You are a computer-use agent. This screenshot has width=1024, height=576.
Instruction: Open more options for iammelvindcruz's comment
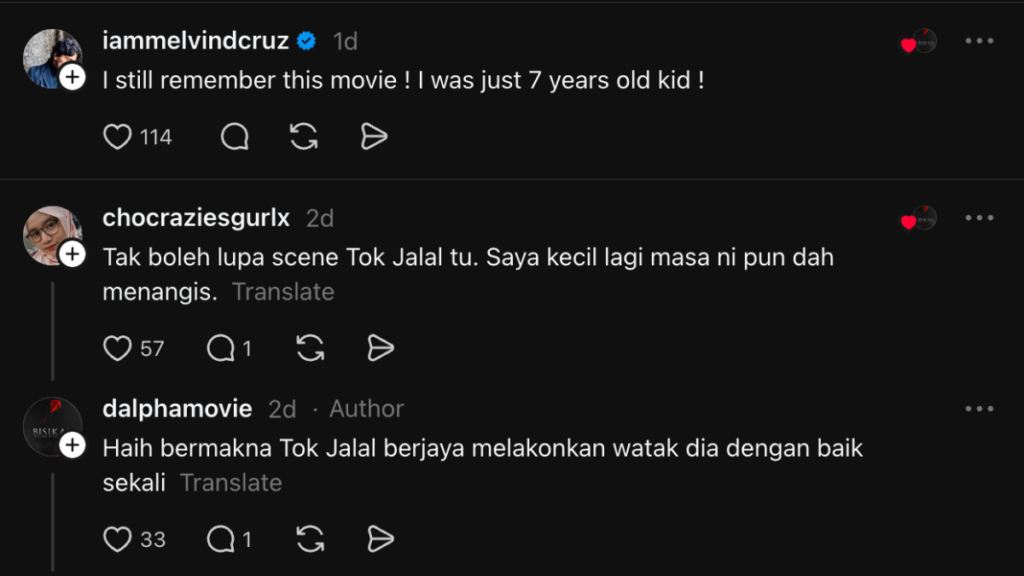pyautogui.click(x=980, y=41)
